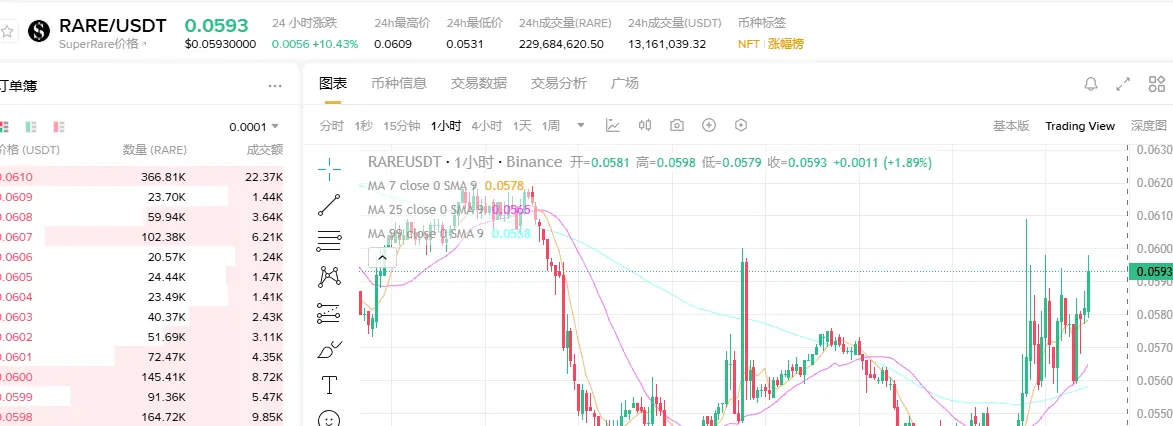Expand more time intervals dropdown arrow
Screen dimensions: 1173x426
(x=581, y=125)
